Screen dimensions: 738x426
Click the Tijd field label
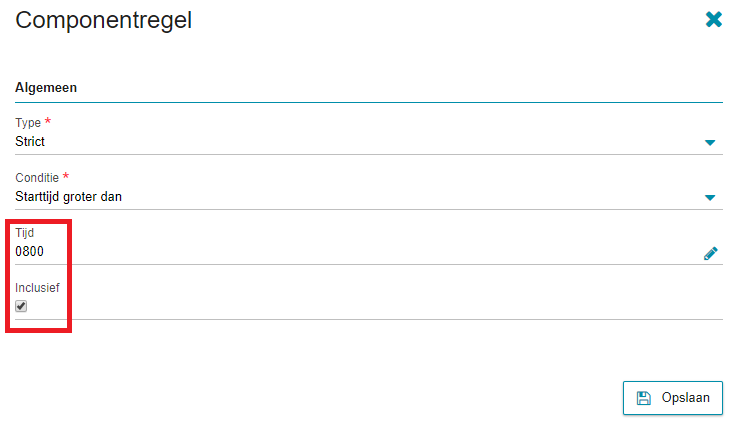pyautogui.click(x=24, y=233)
